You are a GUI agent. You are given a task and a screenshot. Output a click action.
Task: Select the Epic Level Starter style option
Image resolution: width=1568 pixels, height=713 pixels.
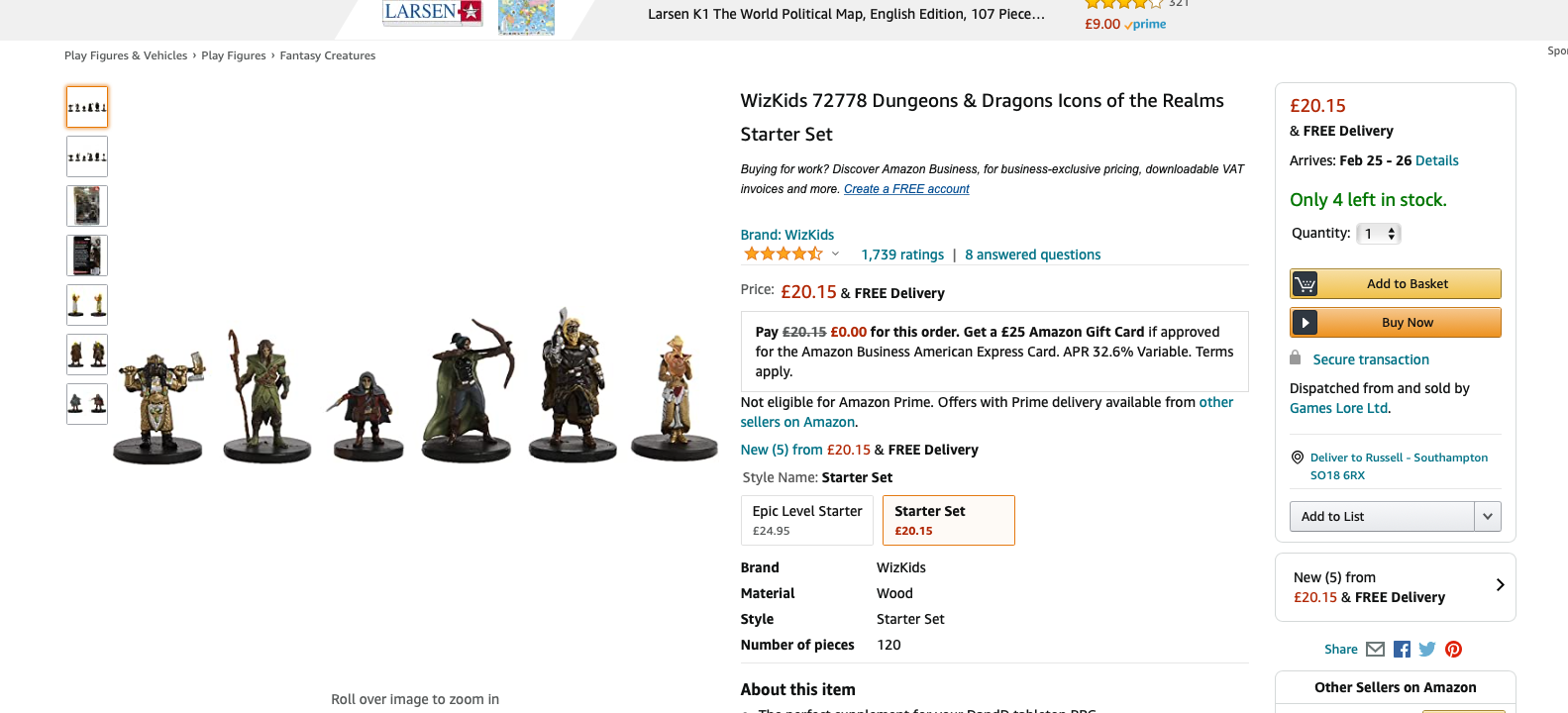click(807, 520)
